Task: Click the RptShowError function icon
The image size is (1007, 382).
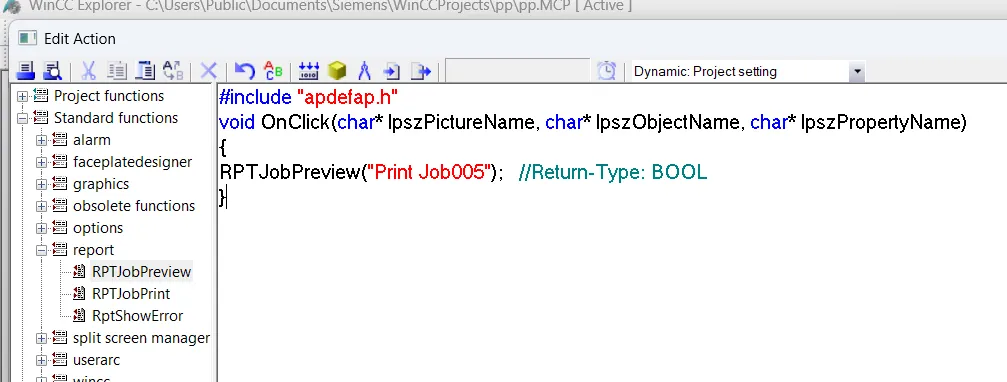Action: click(80, 315)
